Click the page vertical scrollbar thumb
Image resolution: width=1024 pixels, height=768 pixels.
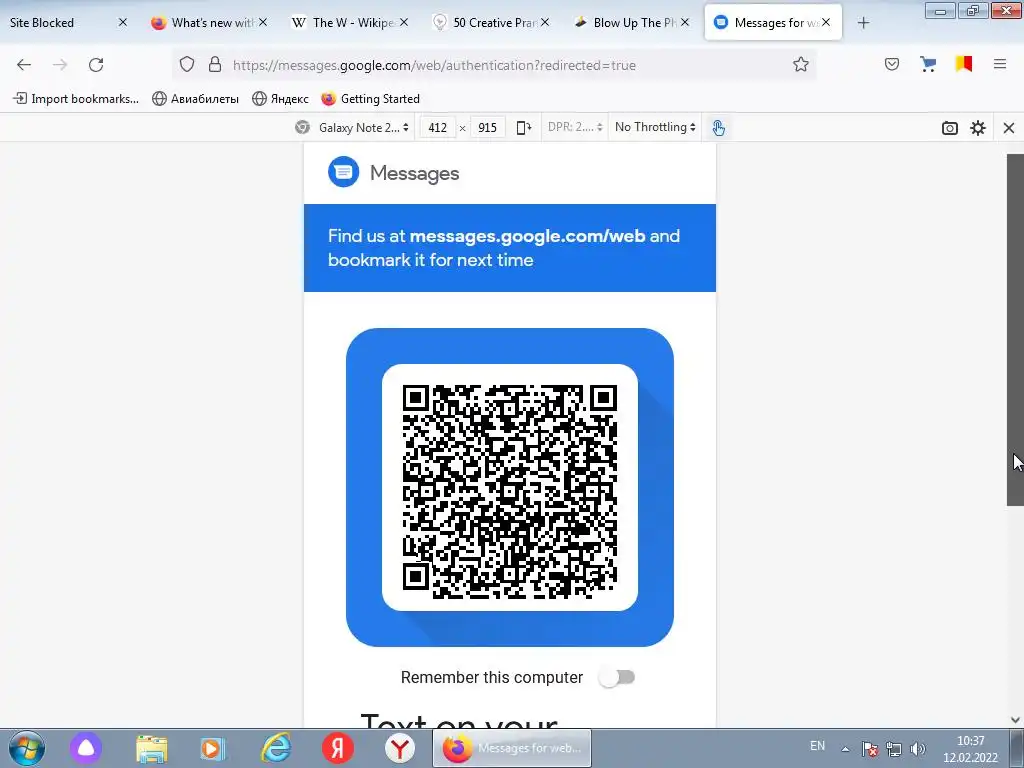coord(1015,330)
